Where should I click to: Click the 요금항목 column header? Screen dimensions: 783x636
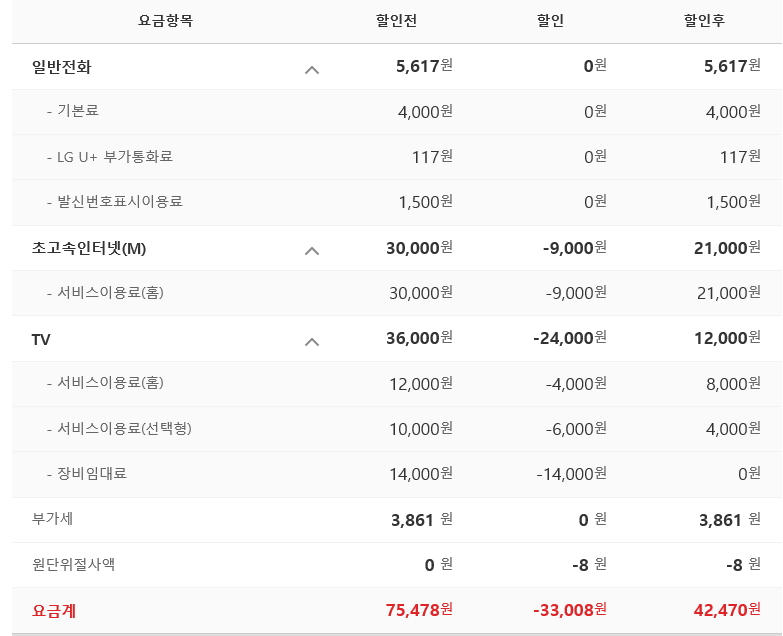[x=165, y=21]
